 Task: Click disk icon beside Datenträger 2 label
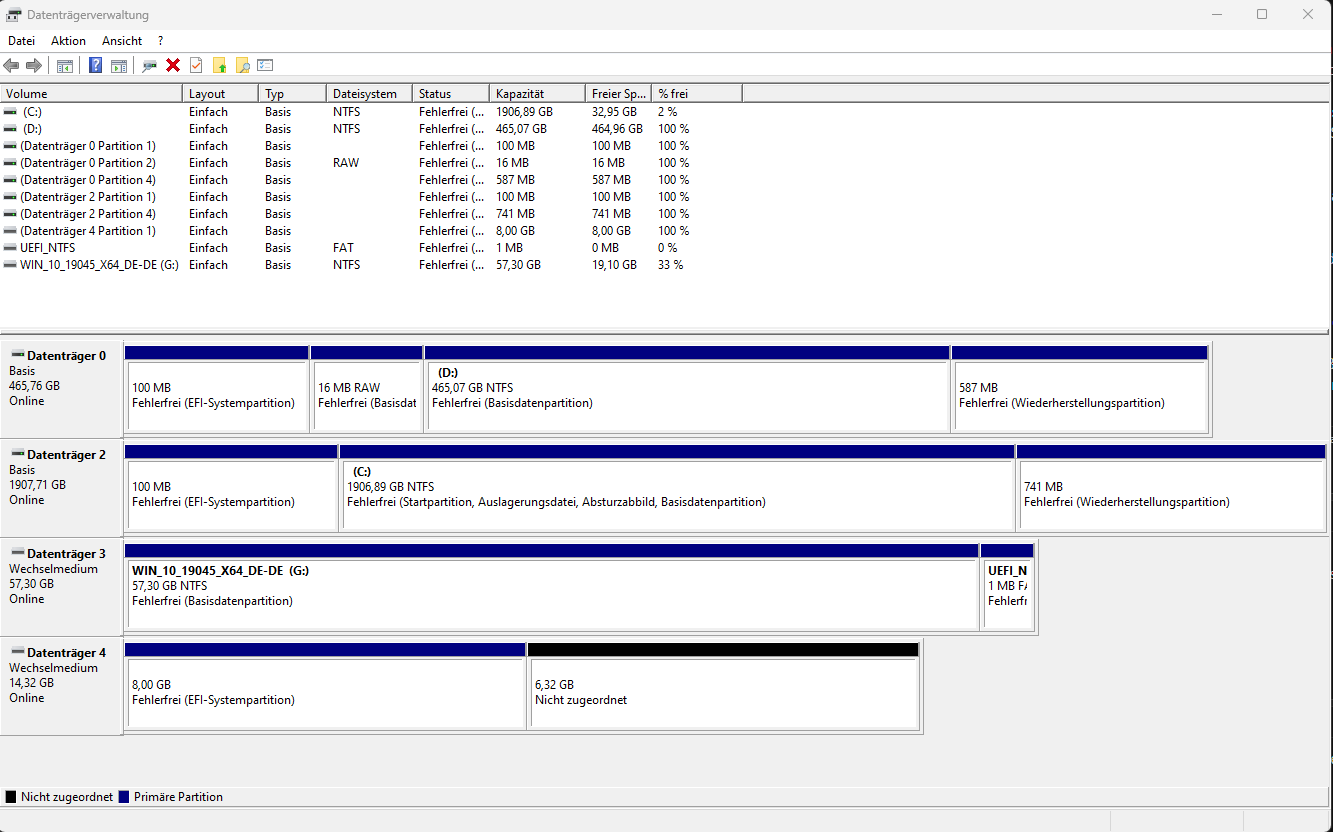point(17,454)
